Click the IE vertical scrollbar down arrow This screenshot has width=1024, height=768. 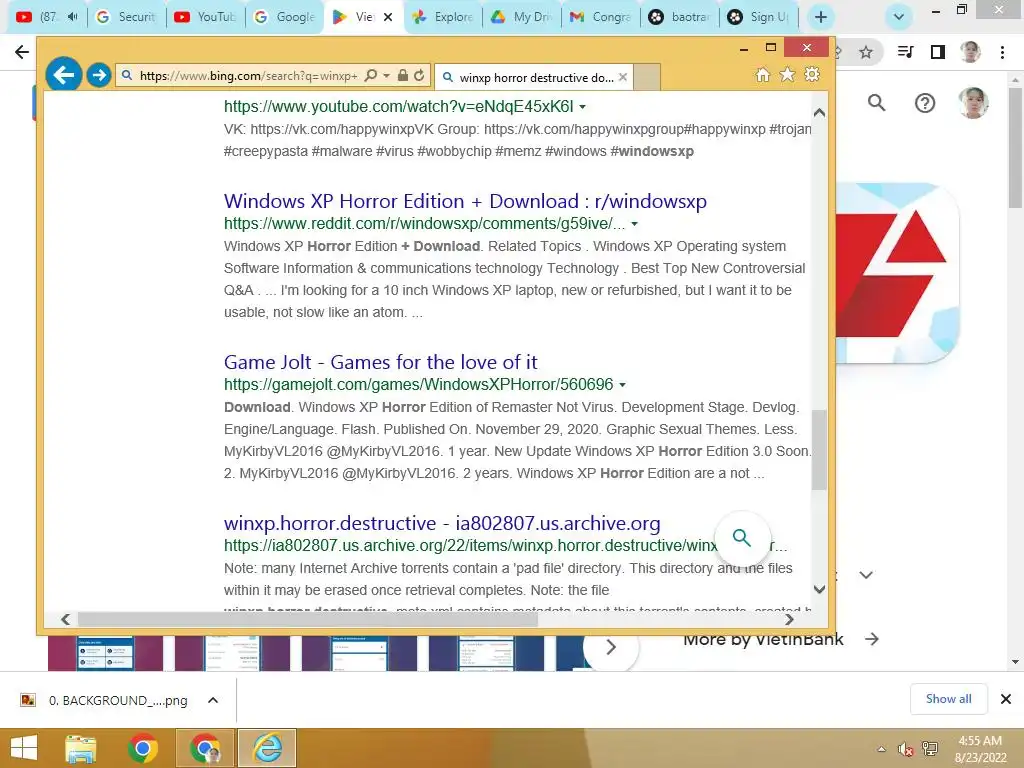click(819, 589)
